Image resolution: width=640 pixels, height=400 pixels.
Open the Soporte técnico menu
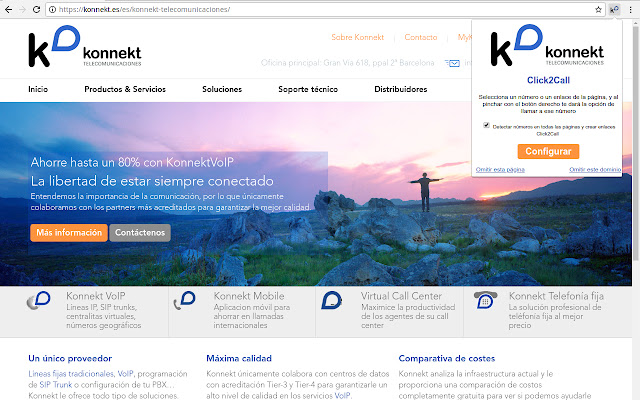[x=308, y=89]
